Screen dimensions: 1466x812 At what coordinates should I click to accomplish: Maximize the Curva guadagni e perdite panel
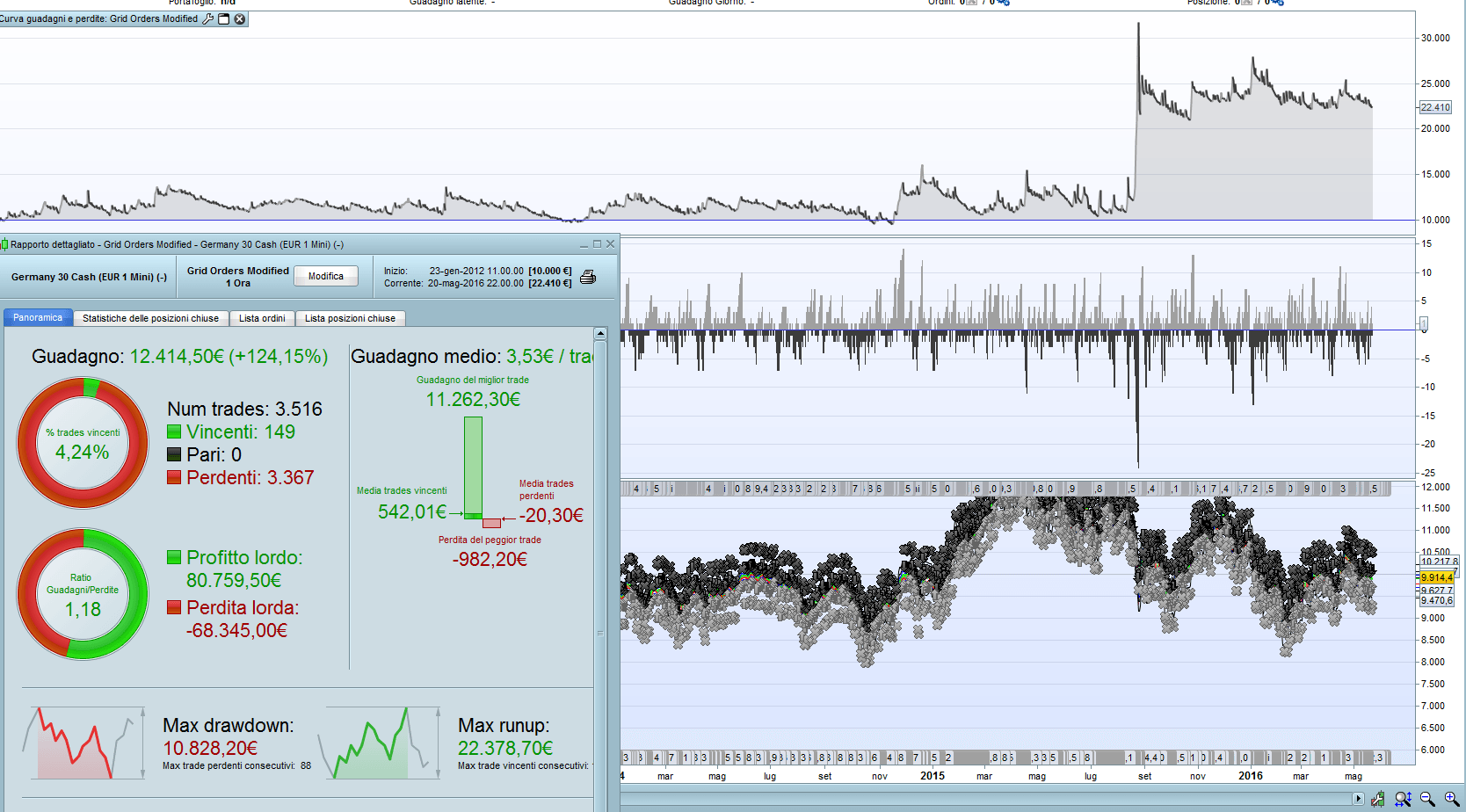tap(224, 18)
